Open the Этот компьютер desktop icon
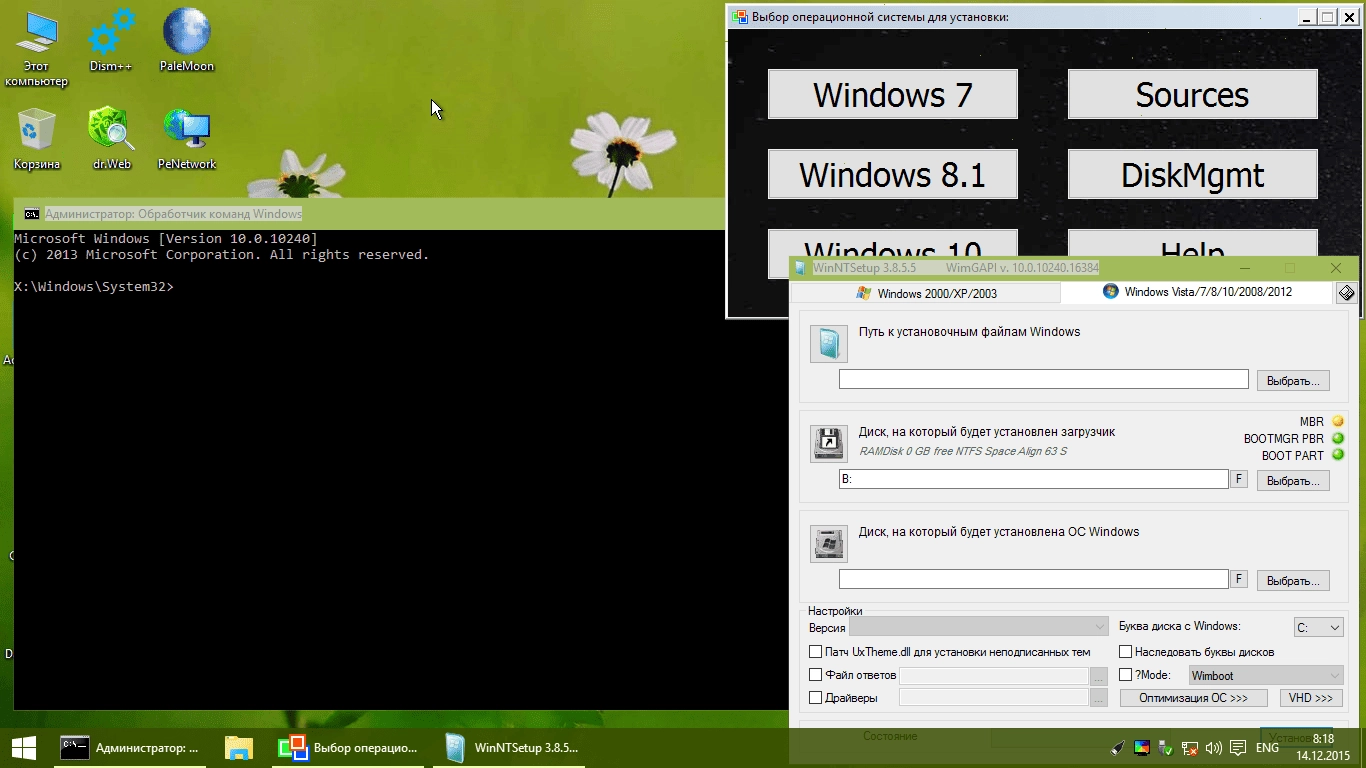This screenshot has width=1366, height=768. tap(36, 47)
